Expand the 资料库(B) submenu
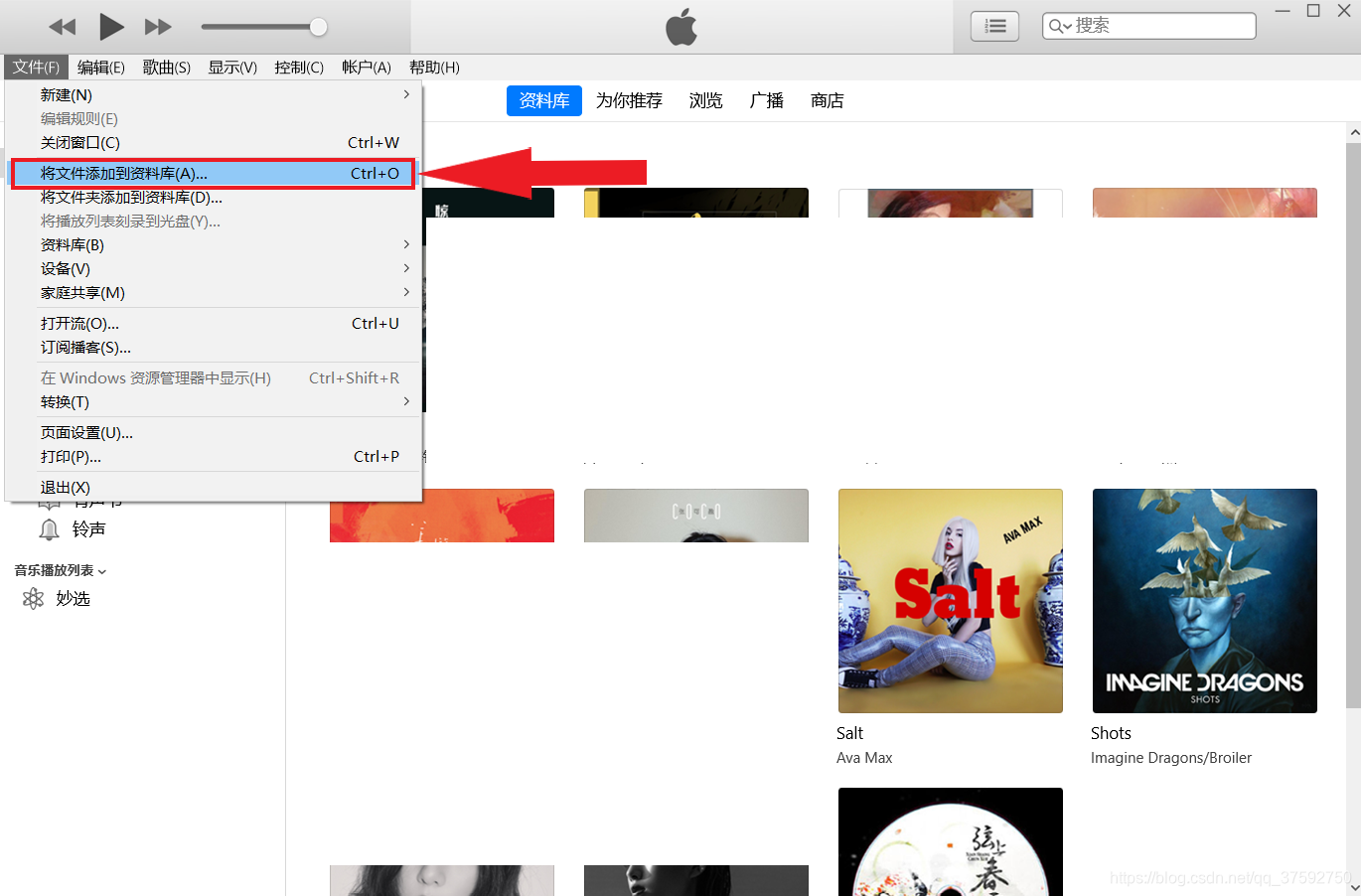 214,244
